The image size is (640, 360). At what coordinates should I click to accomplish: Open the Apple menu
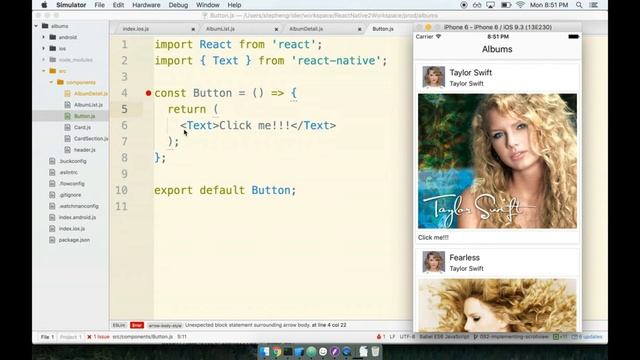[x=44, y=5]
